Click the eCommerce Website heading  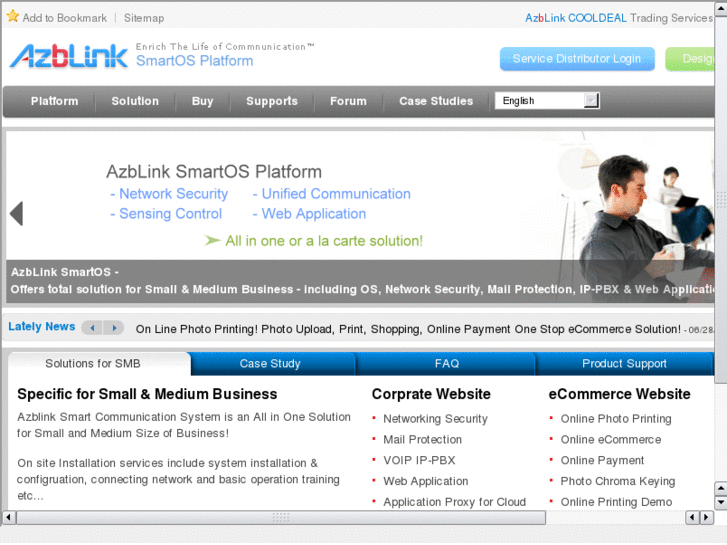click(x=619, y=394)
